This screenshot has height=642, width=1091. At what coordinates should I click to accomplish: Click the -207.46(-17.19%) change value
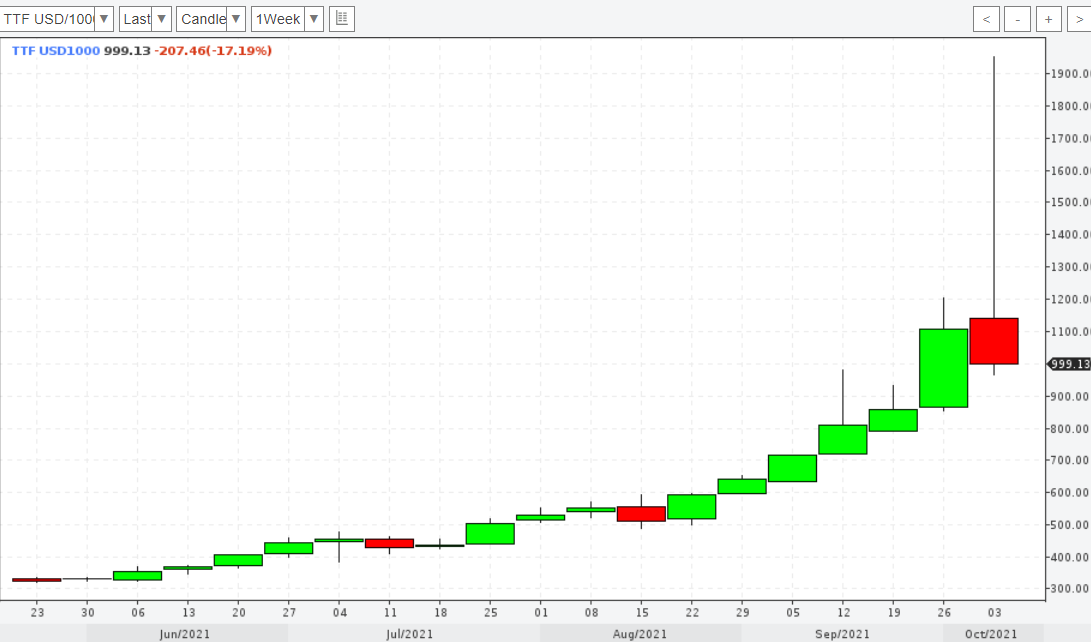pos(213,50)
